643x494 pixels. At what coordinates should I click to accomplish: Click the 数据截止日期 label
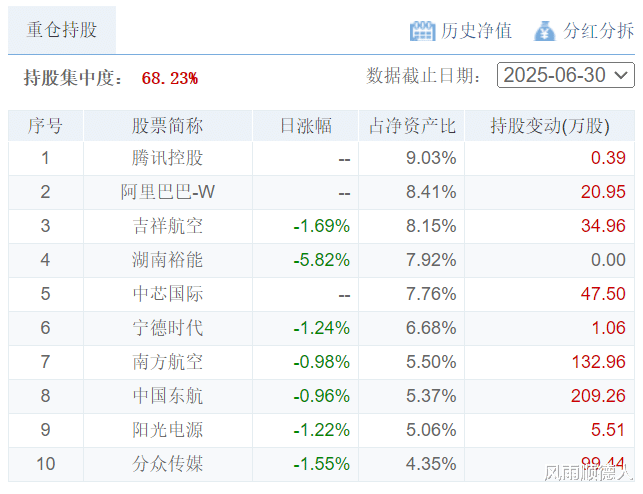(x=423, y=76)
